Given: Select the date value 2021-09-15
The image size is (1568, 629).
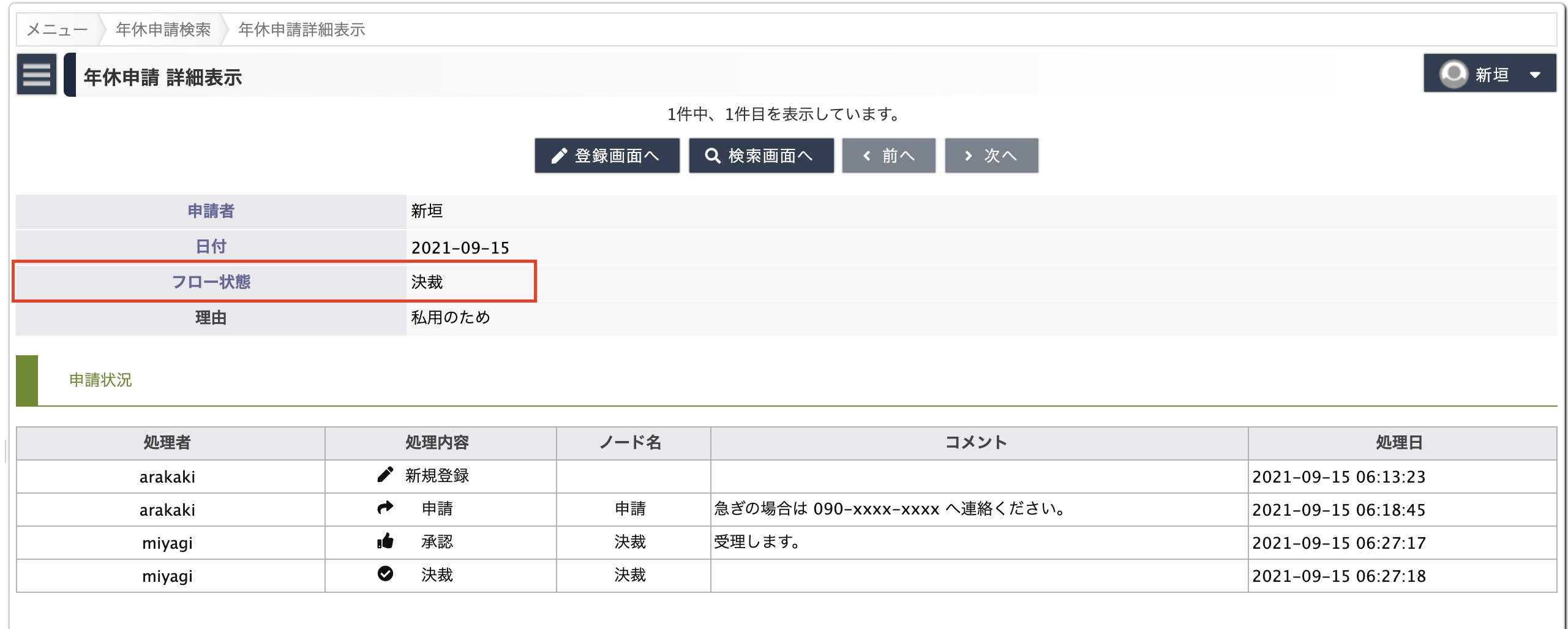Looking at the screenshot, I should tap(460, 247).
